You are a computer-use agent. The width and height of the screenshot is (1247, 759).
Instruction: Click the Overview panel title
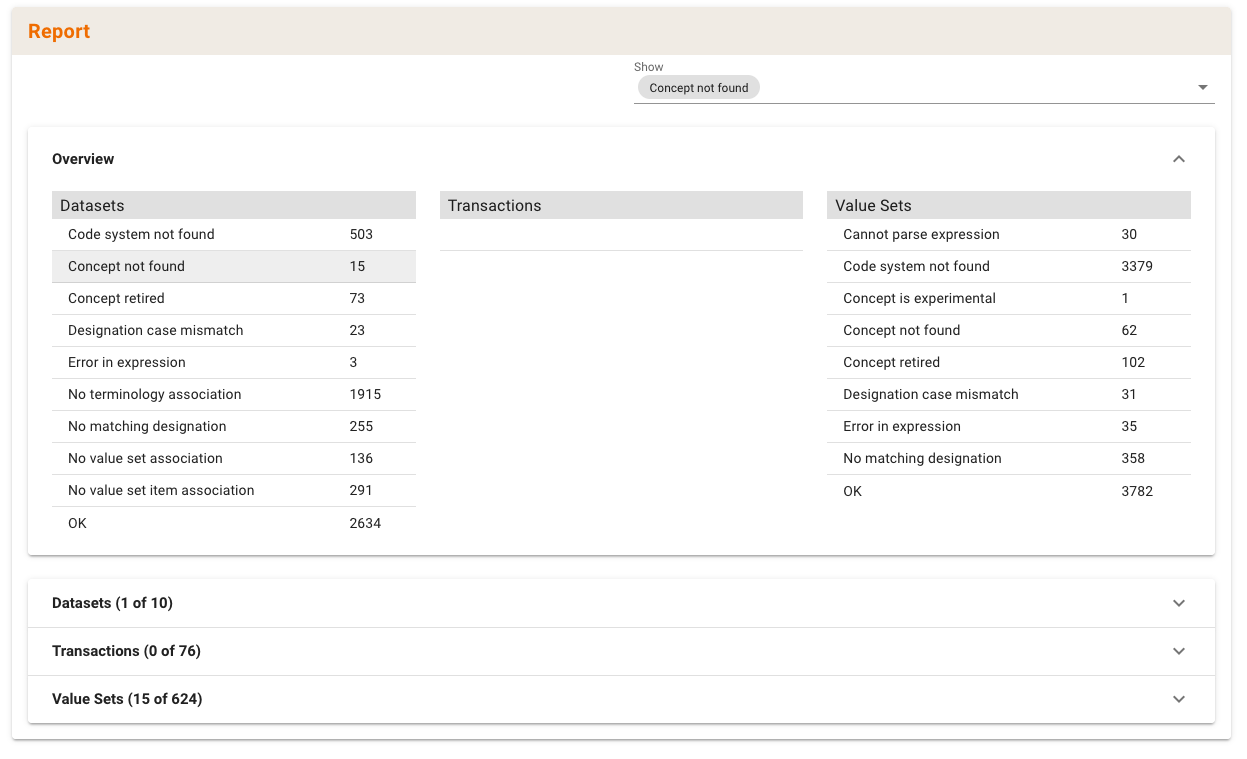tap(83, 159)
